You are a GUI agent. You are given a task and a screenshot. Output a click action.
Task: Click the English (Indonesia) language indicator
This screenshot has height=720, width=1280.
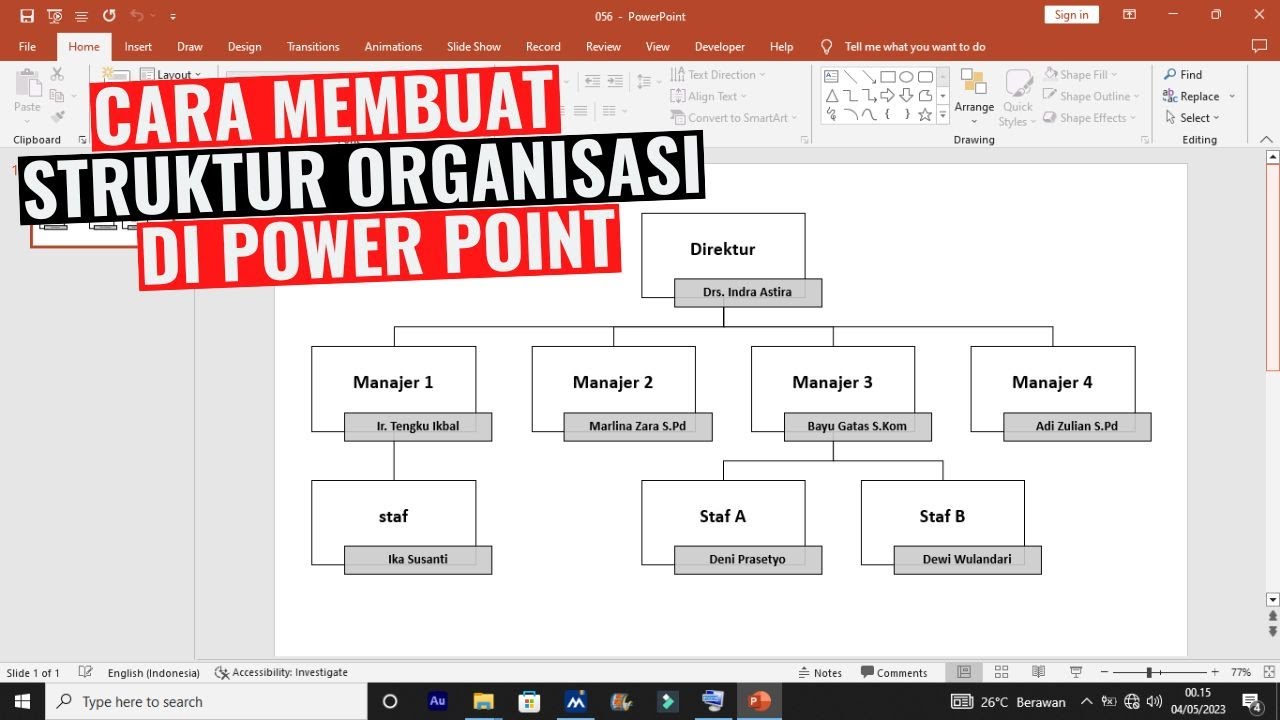point(153,673)
